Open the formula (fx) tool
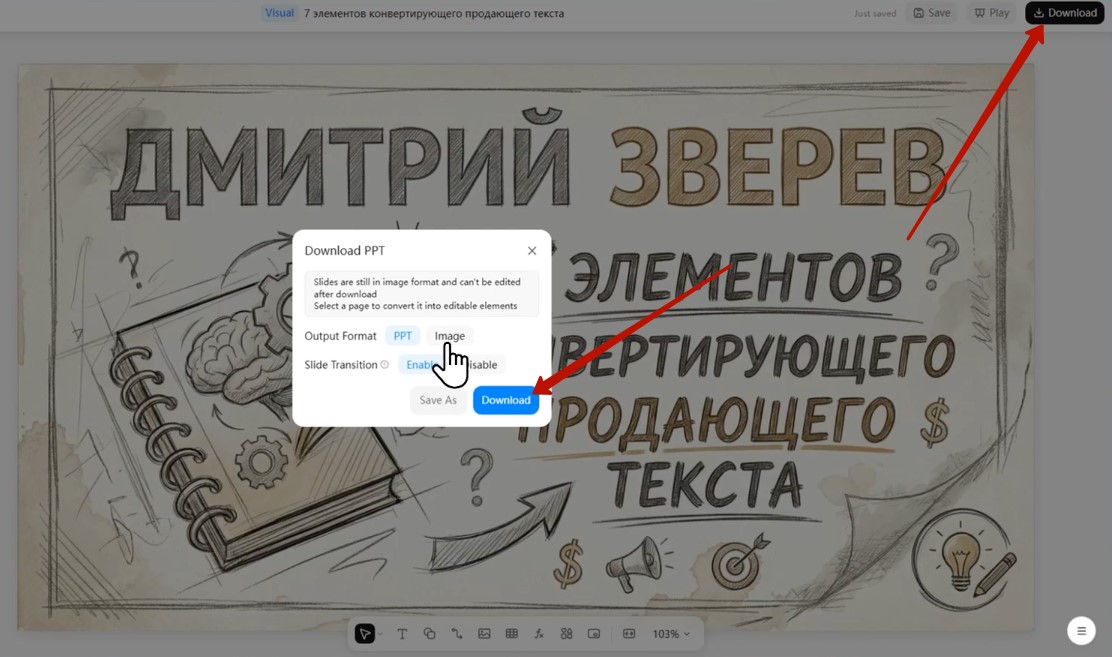1112x657 pixels. (539, 634)
